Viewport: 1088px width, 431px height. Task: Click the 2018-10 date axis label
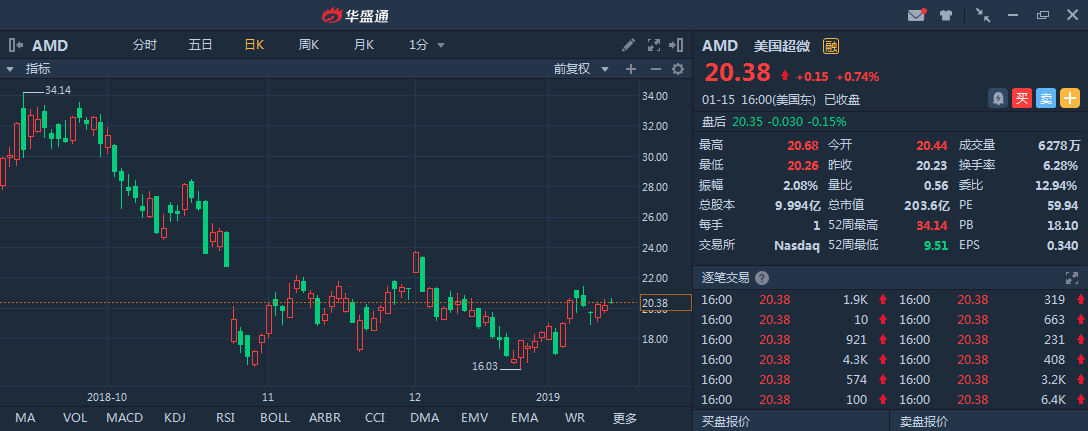pyautogui.click(x=107, y=398)
